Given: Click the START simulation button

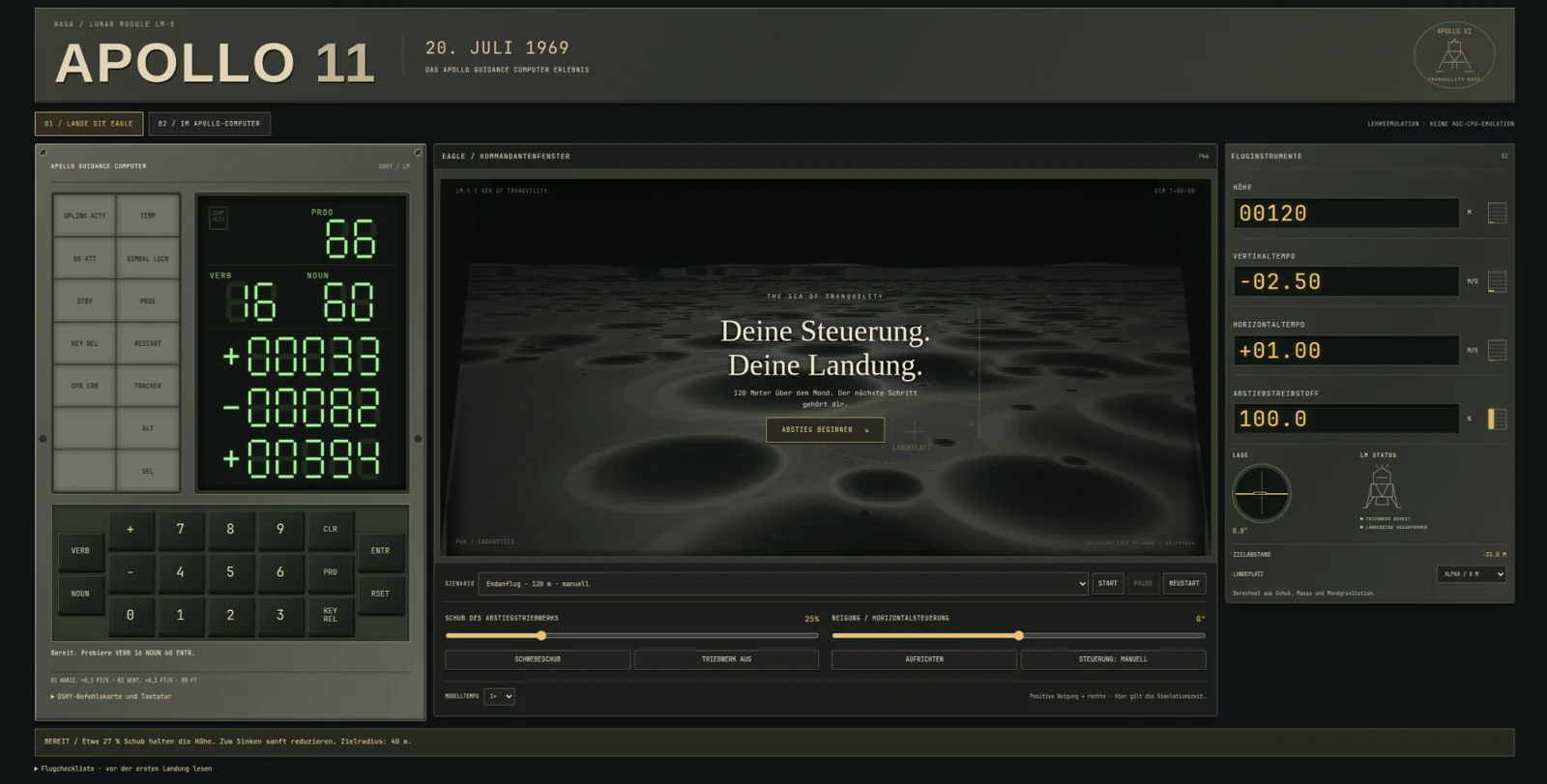Looking at the screenshot, I should click(1108, 584).
